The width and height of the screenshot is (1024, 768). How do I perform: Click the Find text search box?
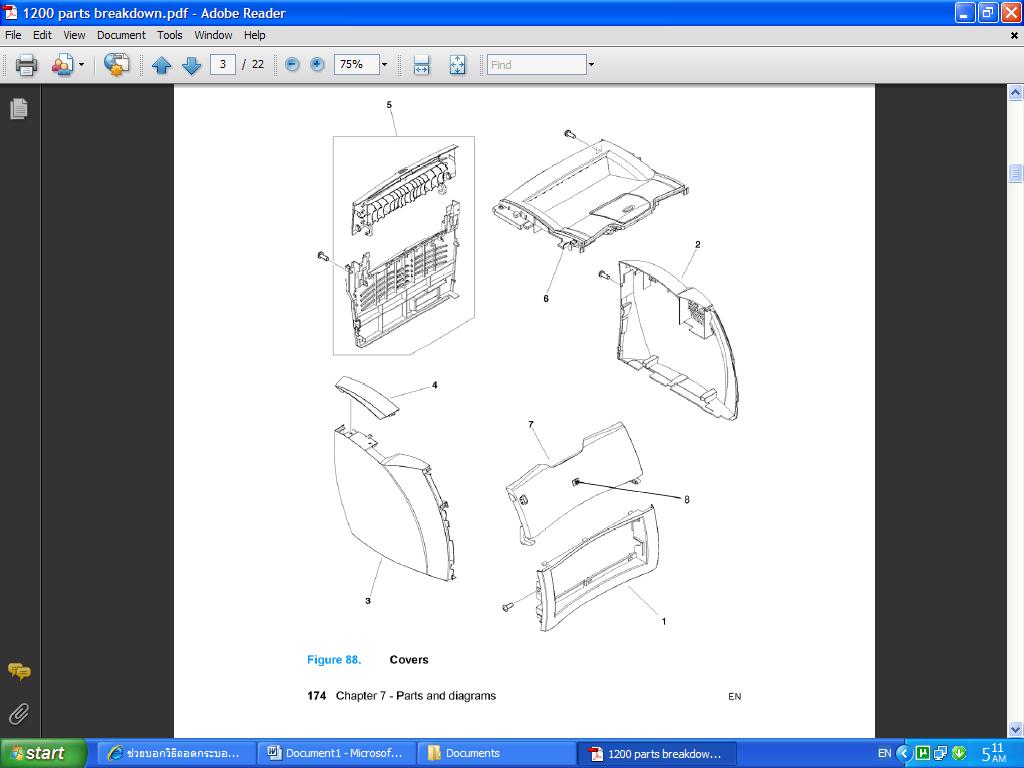click(537, 65)
